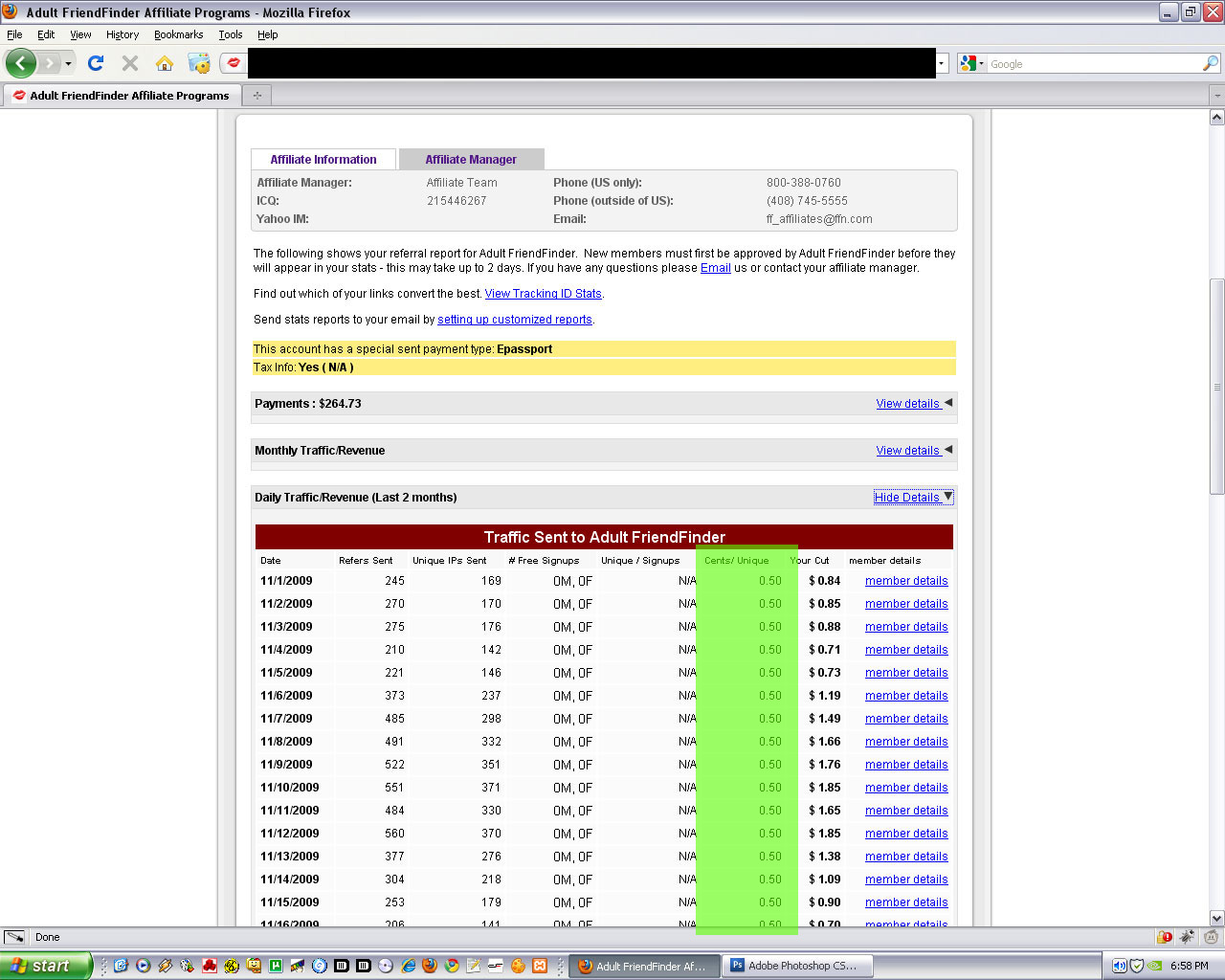Viewport: 1225px width, 980px height.
Task: Open the Tools menu
Action: point(231,34)
